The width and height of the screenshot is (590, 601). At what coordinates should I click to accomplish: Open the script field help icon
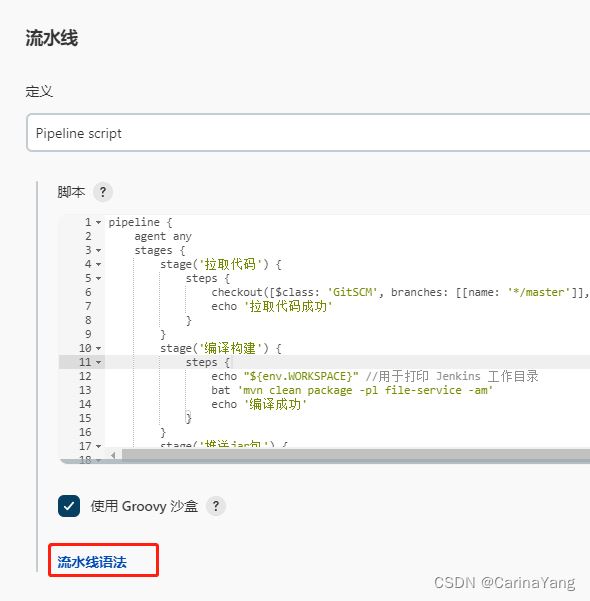pyautogui.click(x=103, y=192)
